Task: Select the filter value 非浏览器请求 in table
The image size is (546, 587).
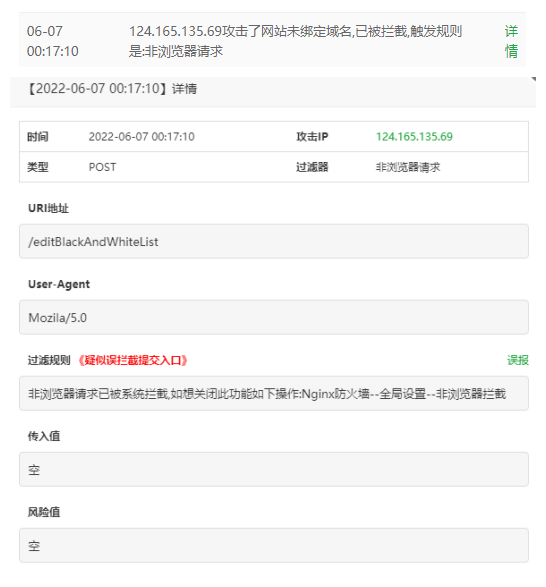Action: coord(408,167)
